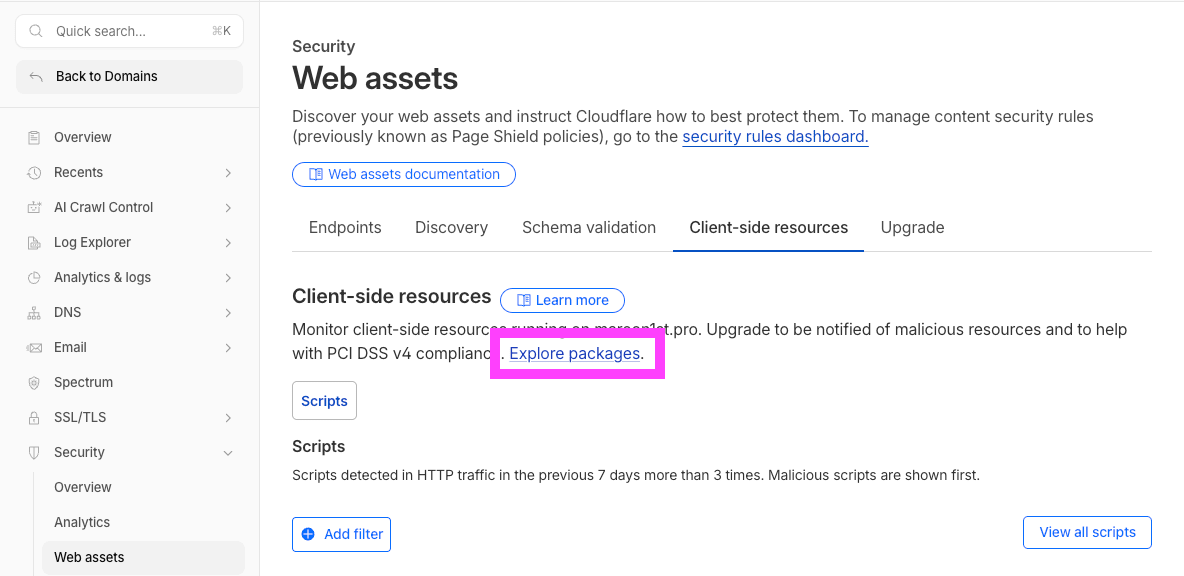Switch to the Endpoints tab
This screenshot has height=576, width=1184.
click(345, 227)
